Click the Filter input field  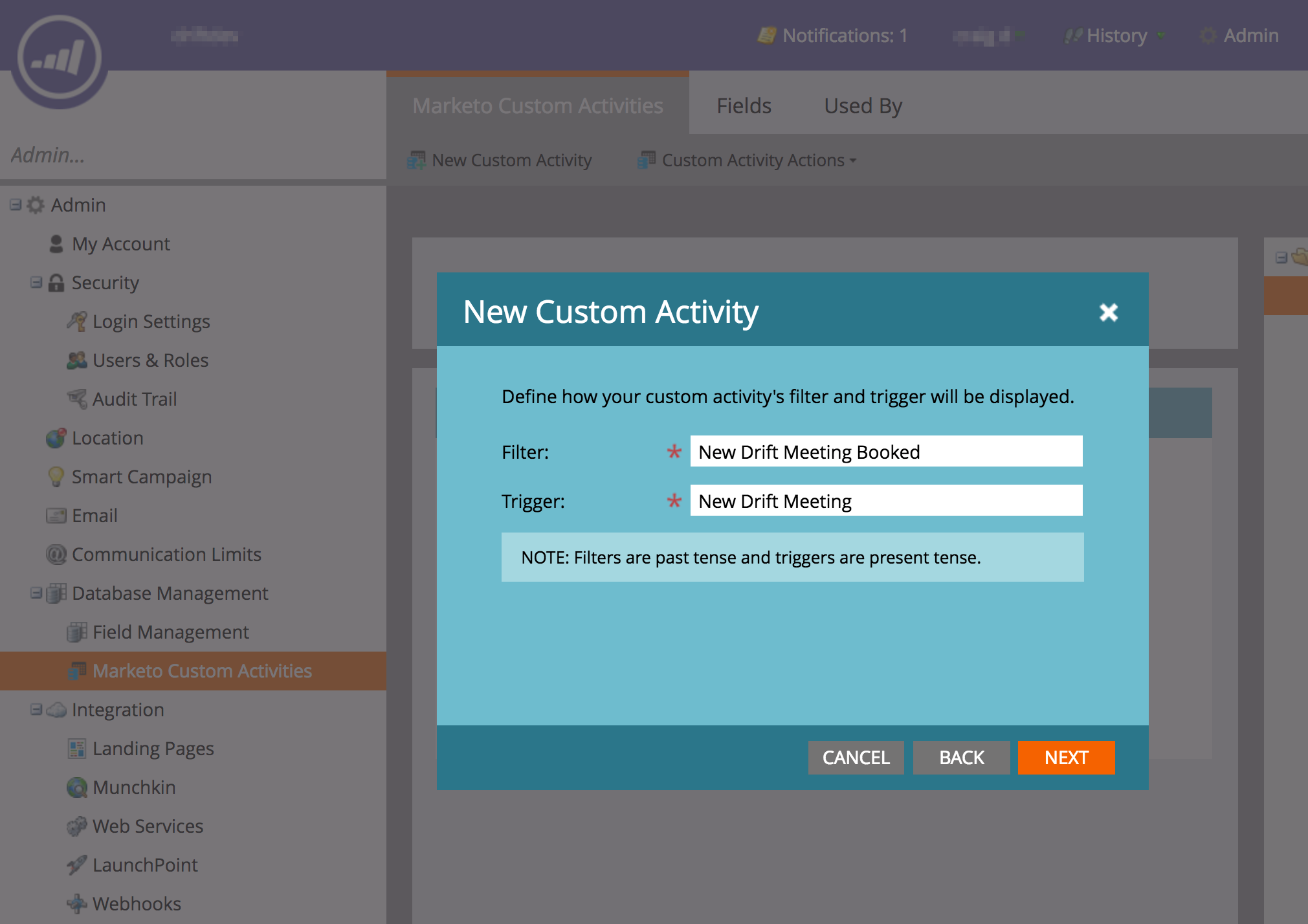pos(886,452)
